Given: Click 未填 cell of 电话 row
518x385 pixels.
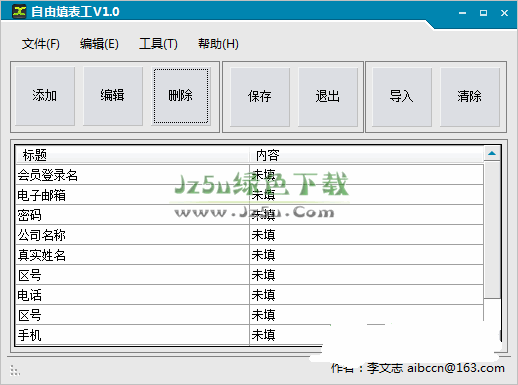Looking at the screenshot, I should 366,295.
